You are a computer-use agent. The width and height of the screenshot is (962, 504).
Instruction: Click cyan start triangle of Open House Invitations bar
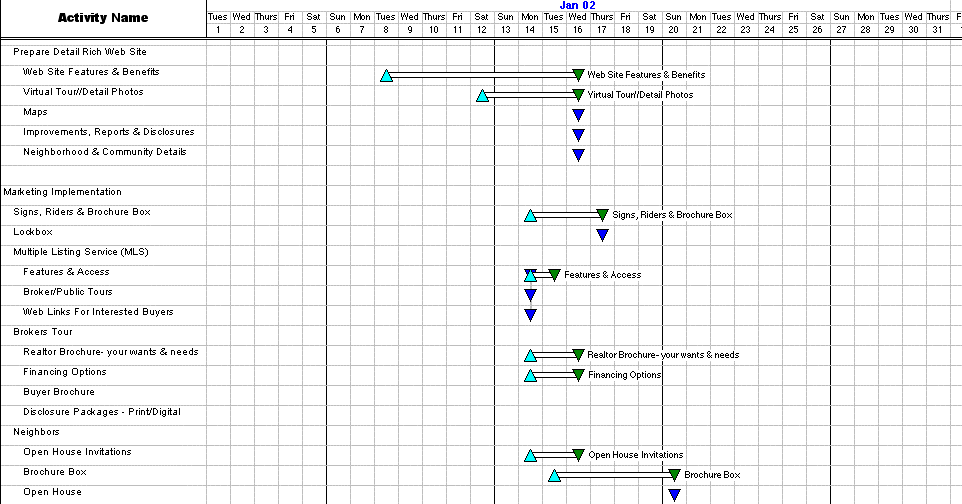[x=530, y=455]
